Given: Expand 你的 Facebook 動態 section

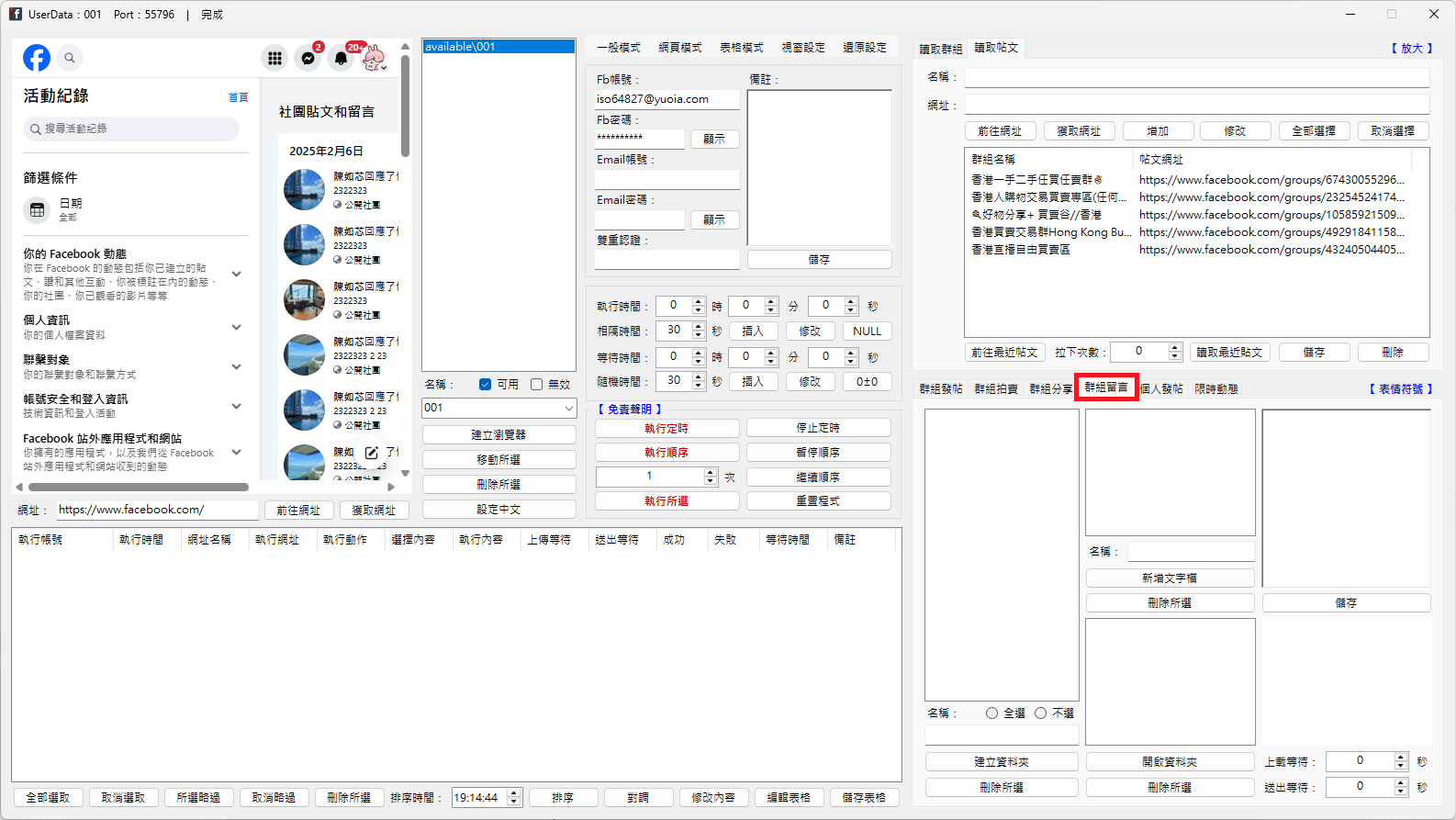Looking at the screenshot, I should [236, 274].
